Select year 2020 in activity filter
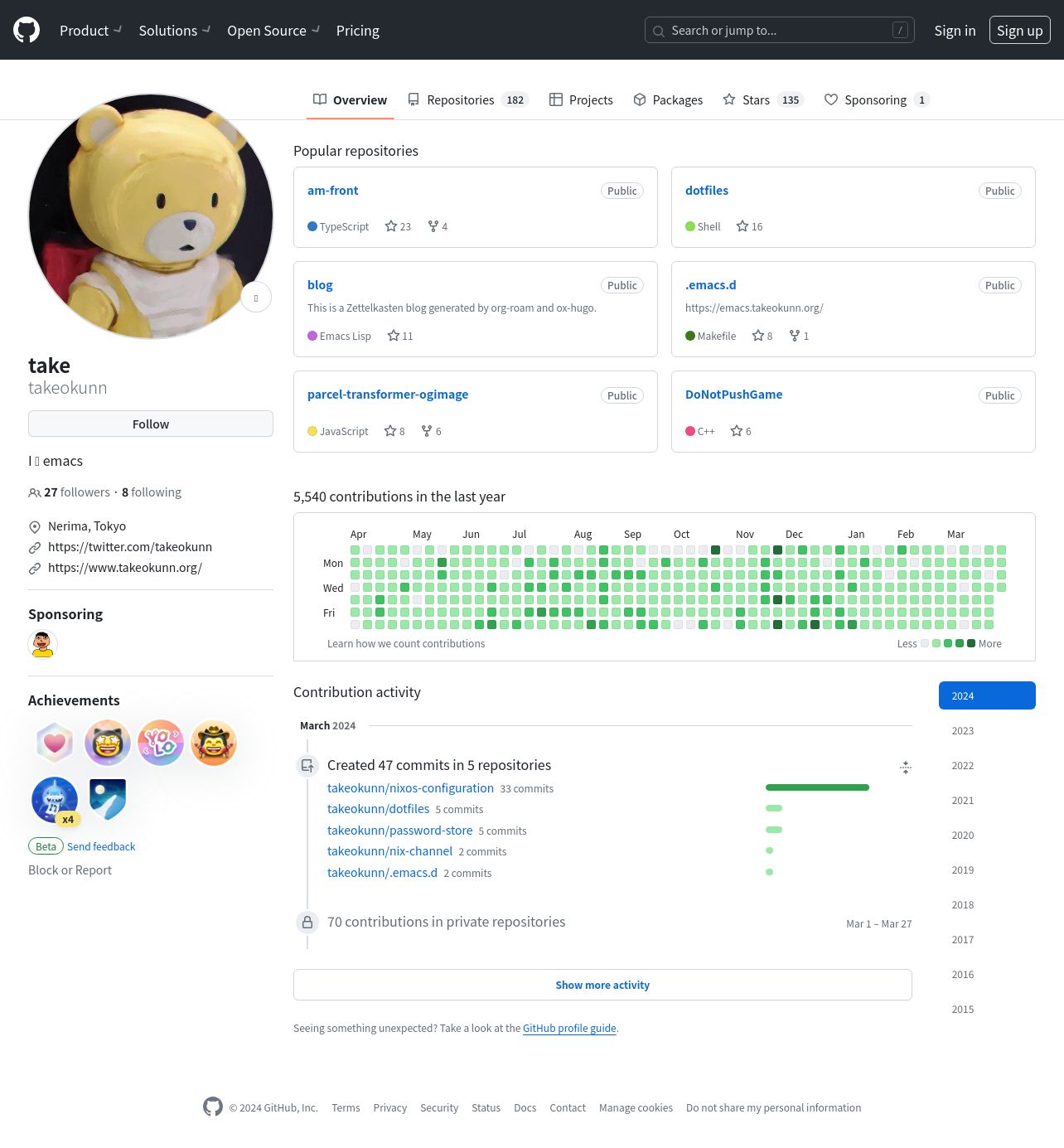 (x=987, y=835)
